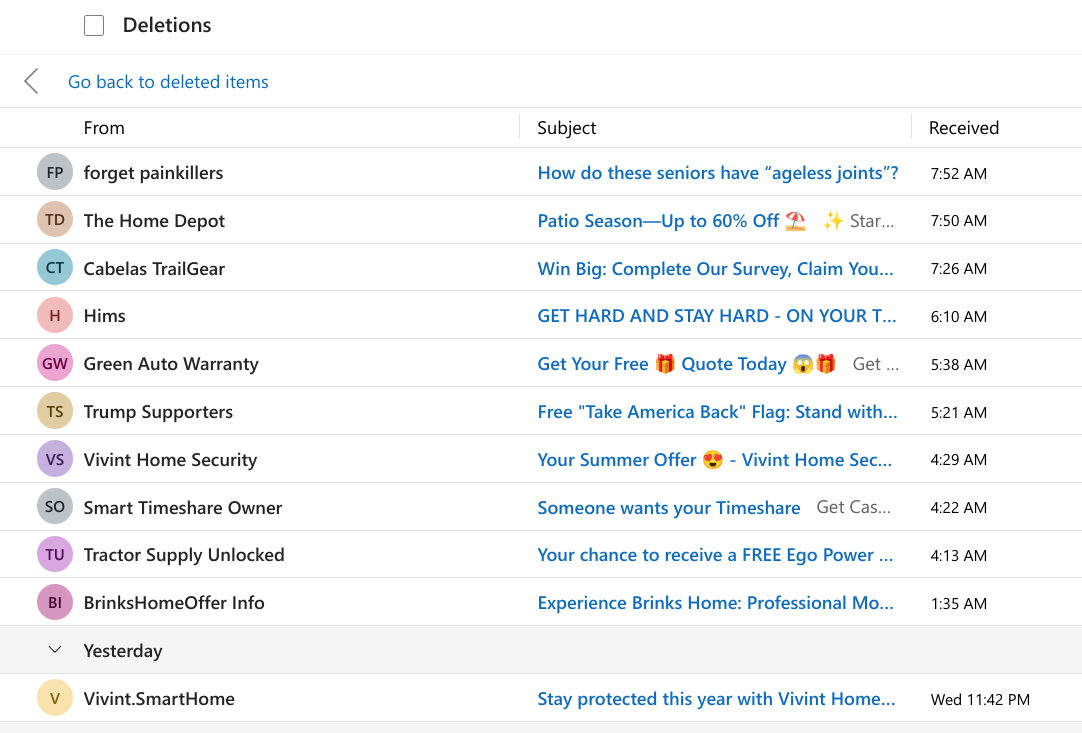1082x733 pixels.
Task: Collapse the Yesterday group chevron
Action: point(55,649)
